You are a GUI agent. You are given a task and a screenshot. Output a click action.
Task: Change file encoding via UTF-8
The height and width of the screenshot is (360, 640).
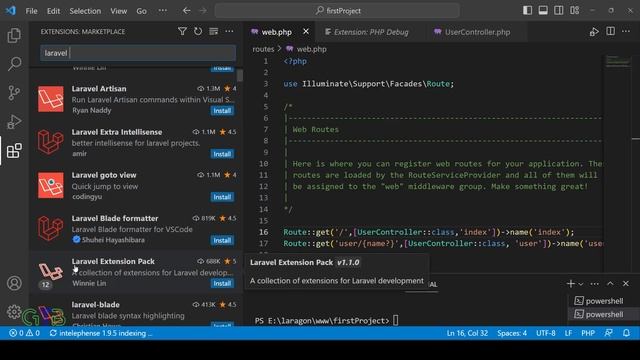(x=546, y=333)
